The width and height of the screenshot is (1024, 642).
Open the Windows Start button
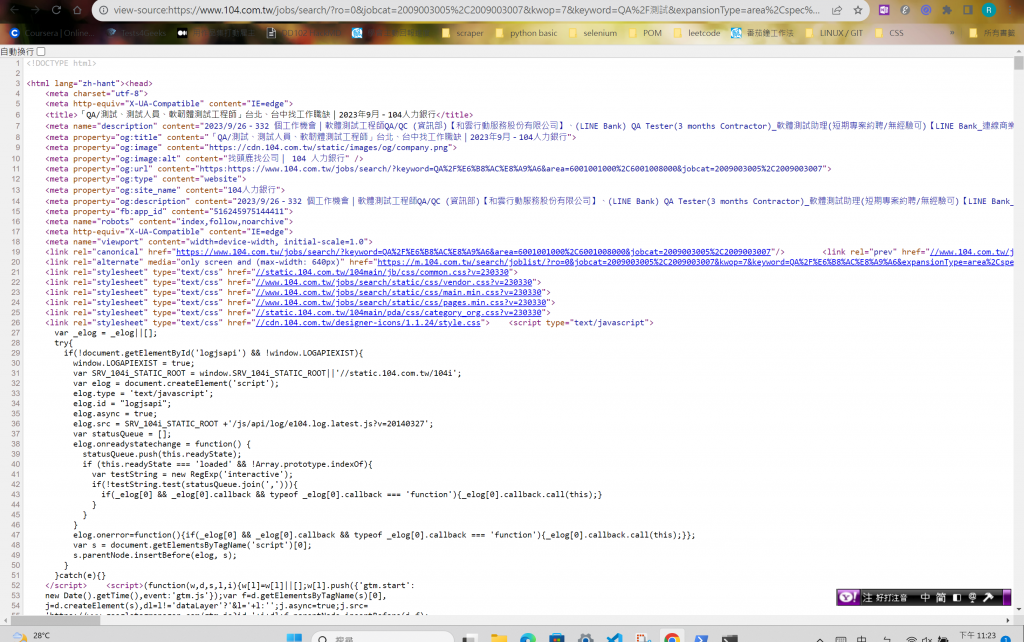pos(294,637)
